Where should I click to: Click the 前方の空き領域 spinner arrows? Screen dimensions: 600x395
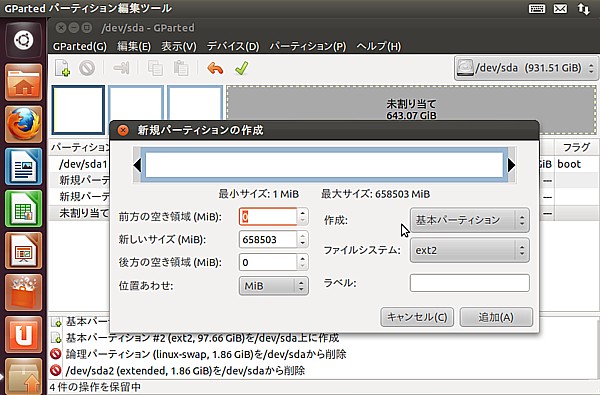[302, 217]
